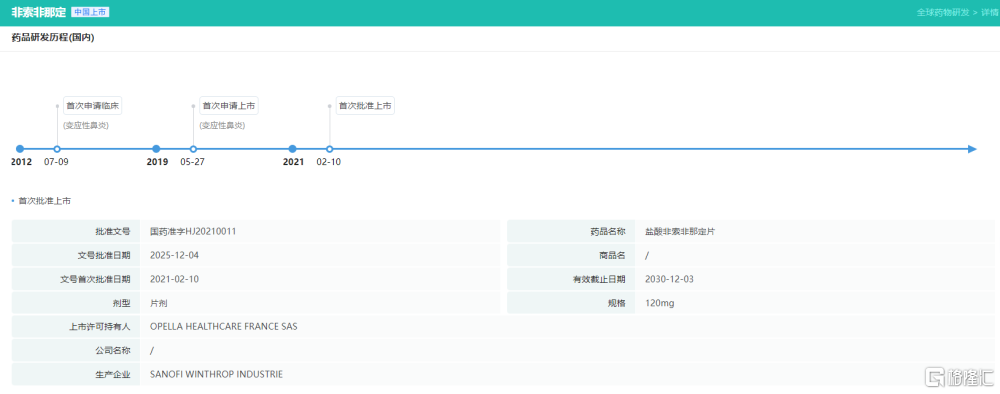
Task: Select the 05-27 timeline event dot
Action: coord(193,149)
